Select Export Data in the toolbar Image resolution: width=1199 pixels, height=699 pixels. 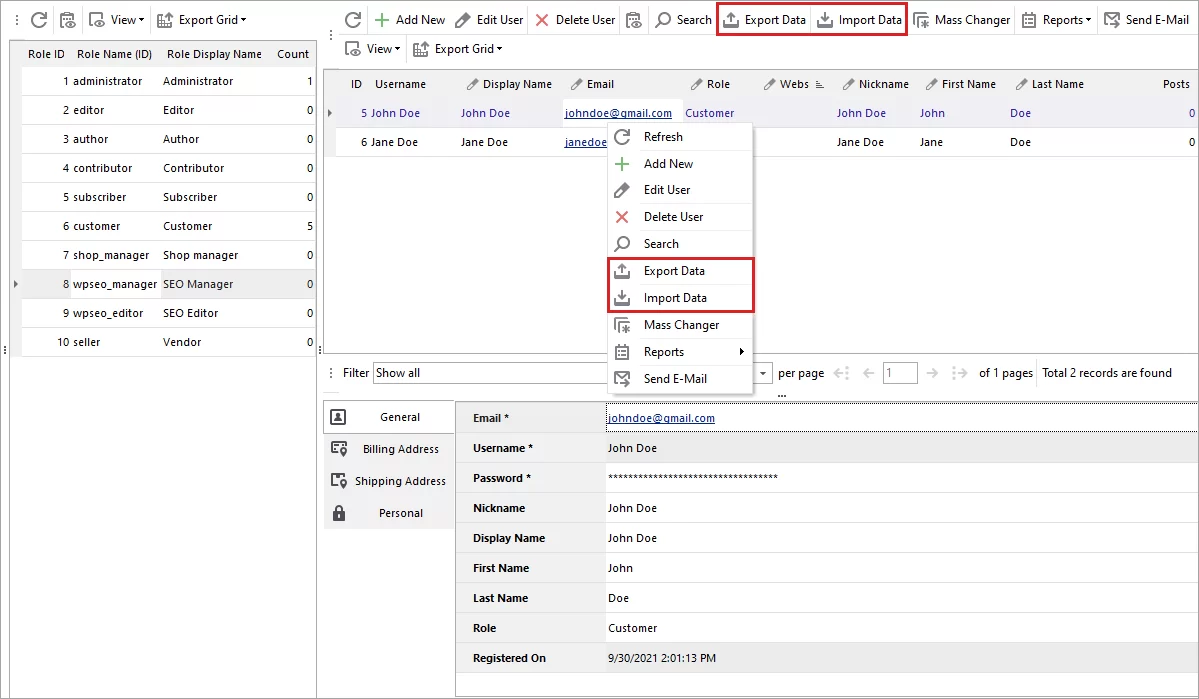point(763,19)
